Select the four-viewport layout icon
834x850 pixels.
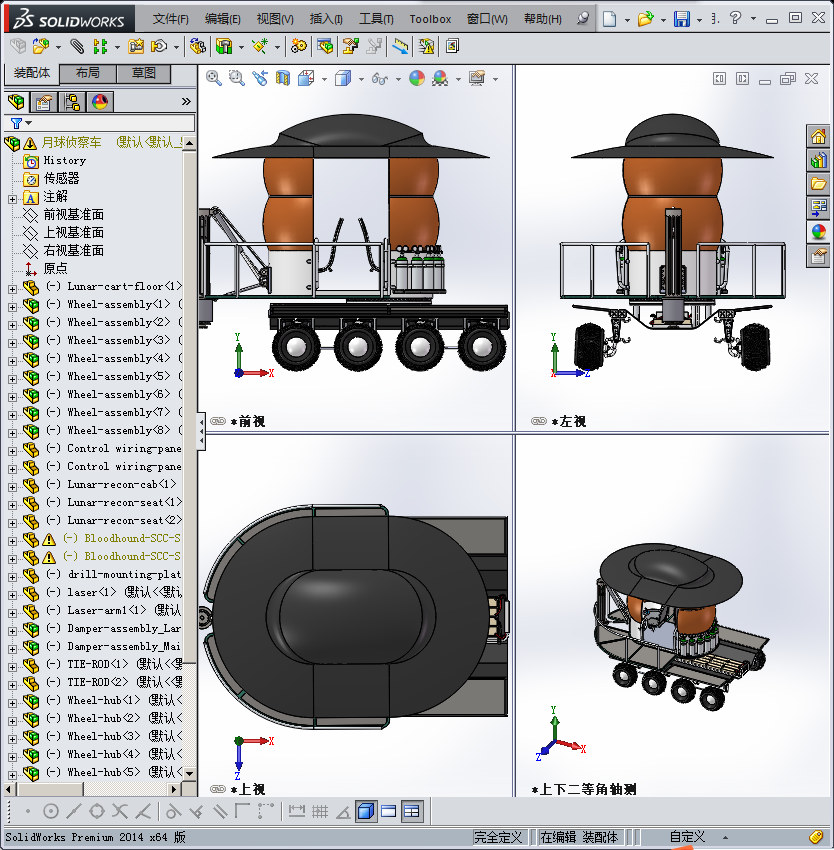[x=412, y=812]
